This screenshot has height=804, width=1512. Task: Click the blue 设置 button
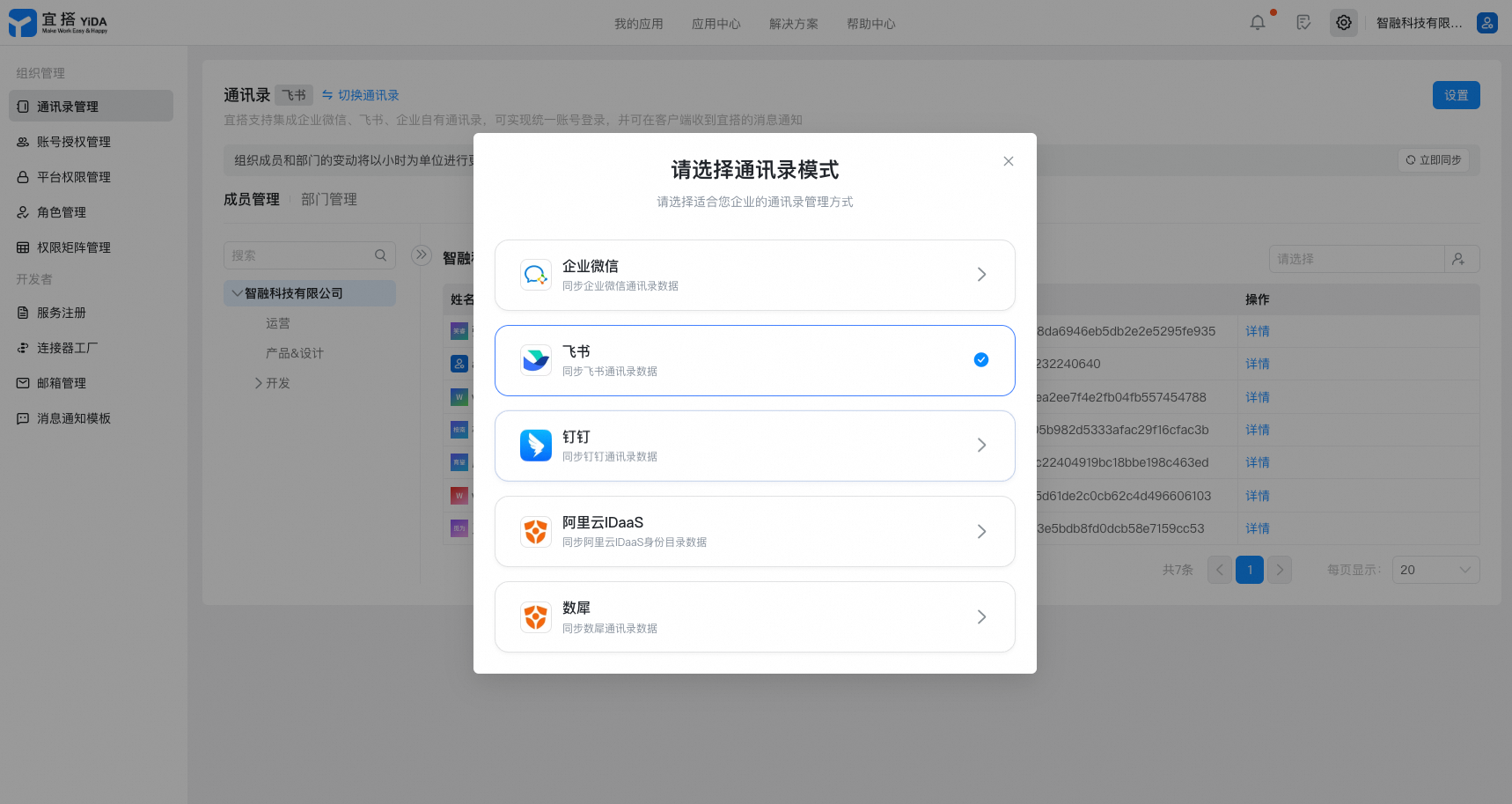(x=1456, y=95)
